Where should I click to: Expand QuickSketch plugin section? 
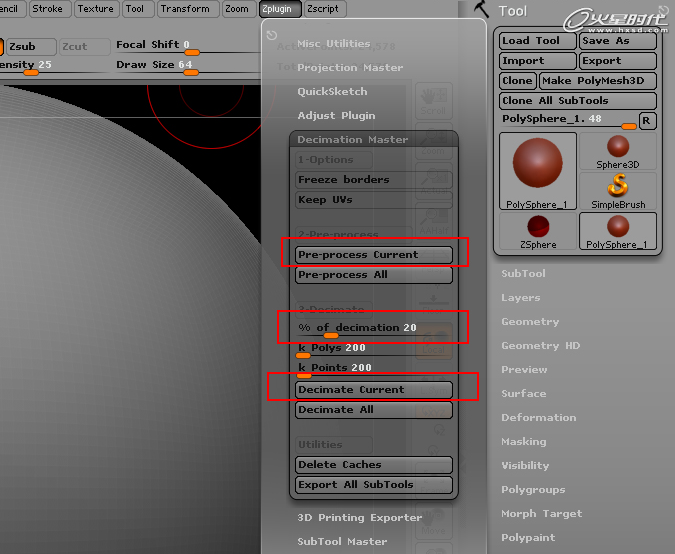tap(332, 92)
